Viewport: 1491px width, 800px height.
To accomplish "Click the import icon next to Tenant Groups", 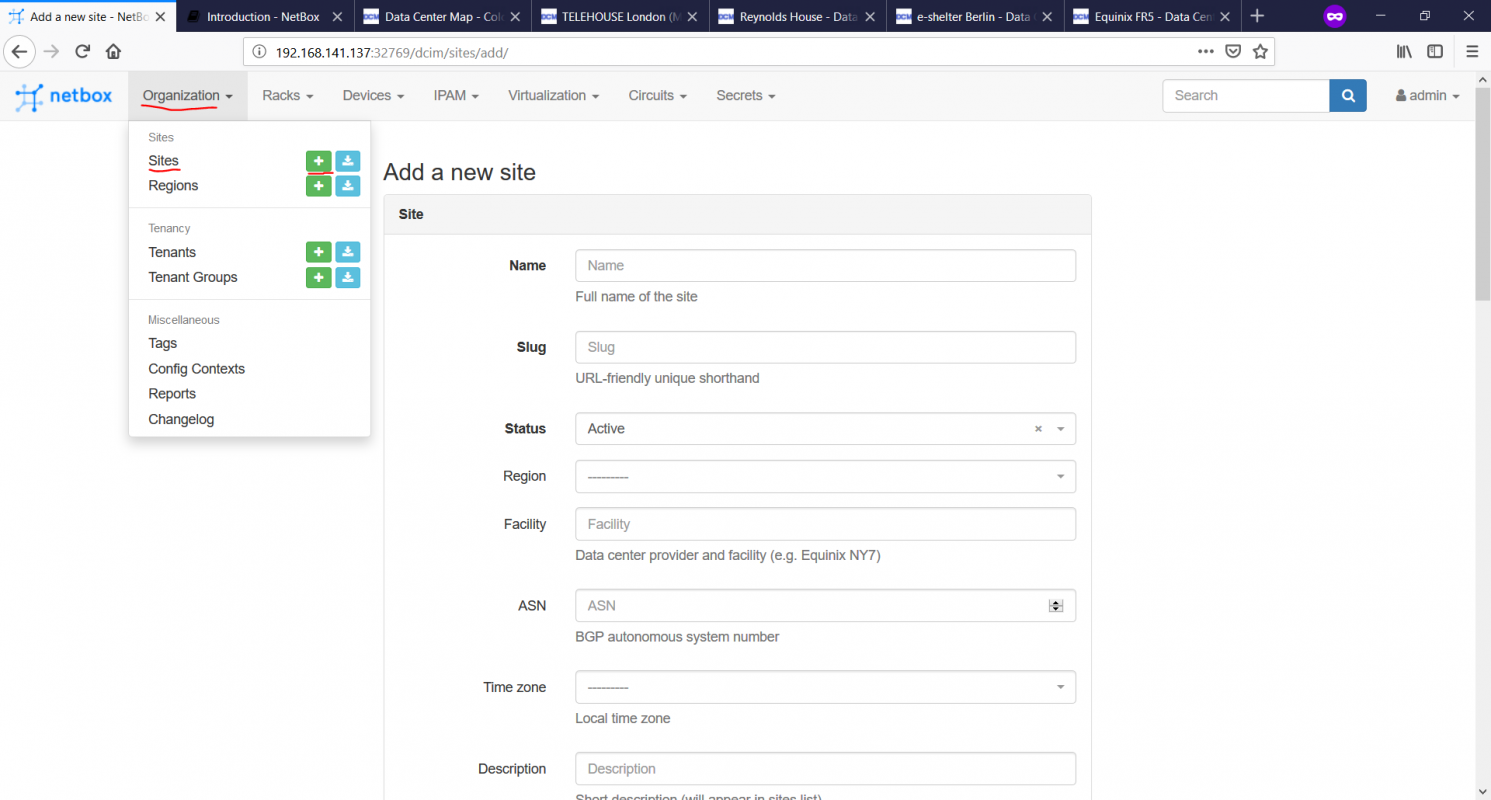I will coord(347,278).
